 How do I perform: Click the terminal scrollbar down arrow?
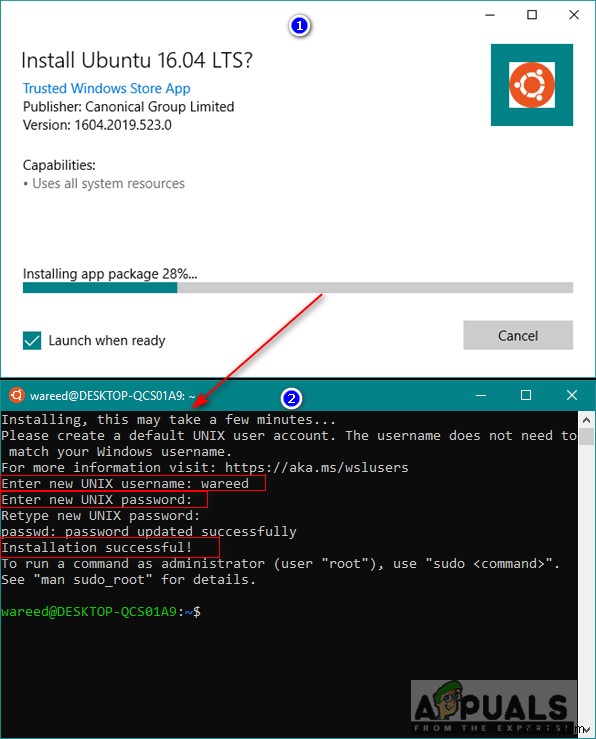coord(586,730)
